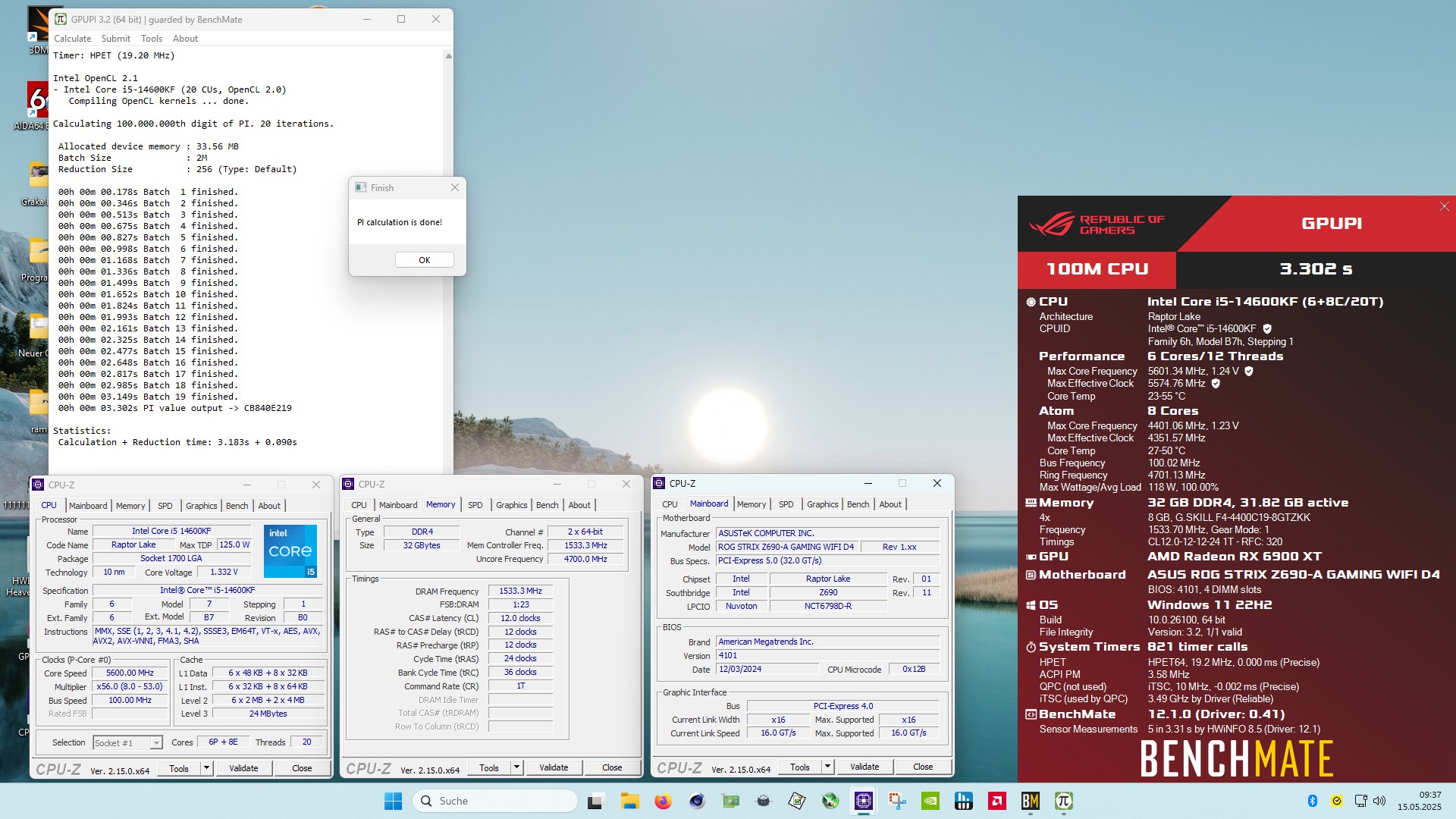The width and height of the screenshot is (1456, 819).
Task: Click CPU-Z icon in right window title bar
Action: (x=659, y=483)
